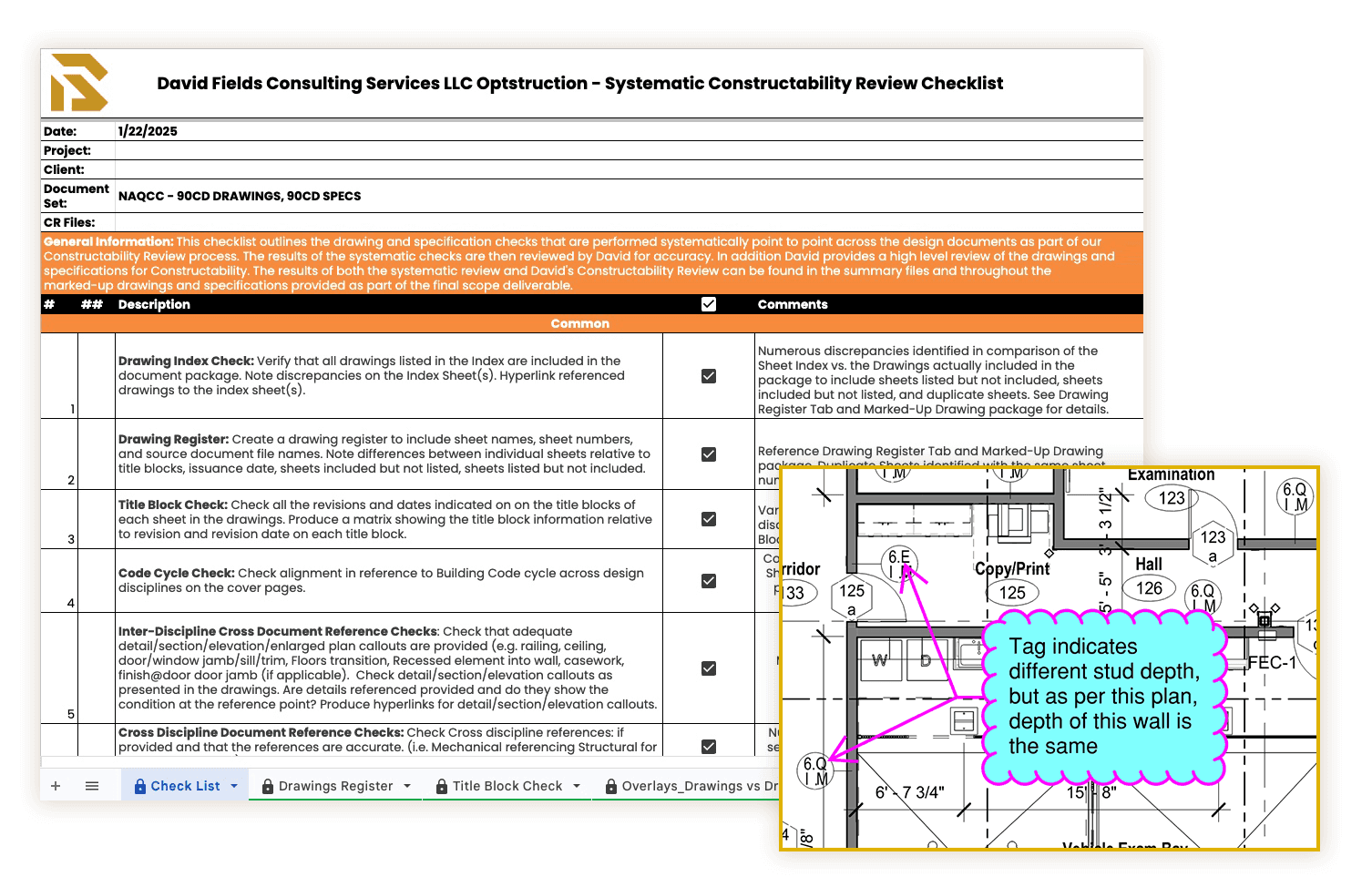1372x887 pixels.
Task: Select the date cell 1/22/2025
Action: pyautogui.click(x=629, y=131)
